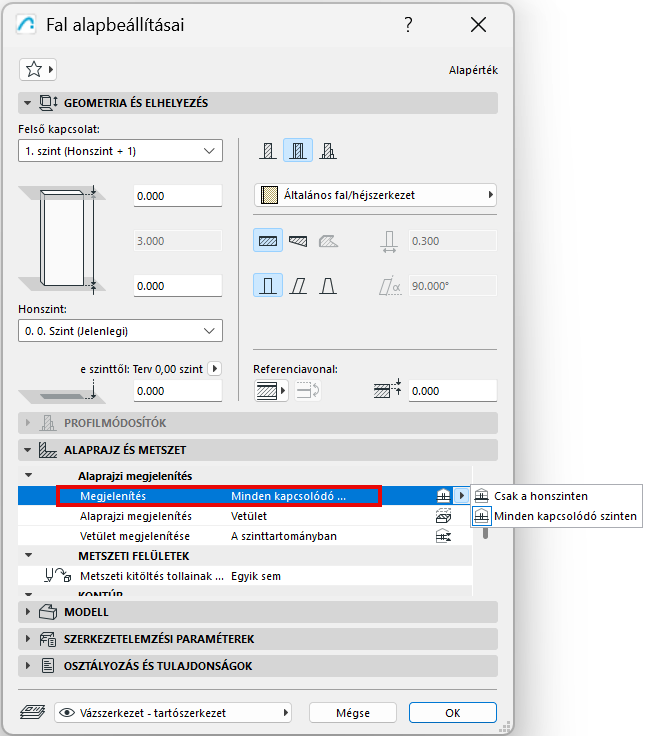Screen dimensions: 656x736
Task: Open Általános fal/héjszerkezet building material selector
Action: [375, 195]
